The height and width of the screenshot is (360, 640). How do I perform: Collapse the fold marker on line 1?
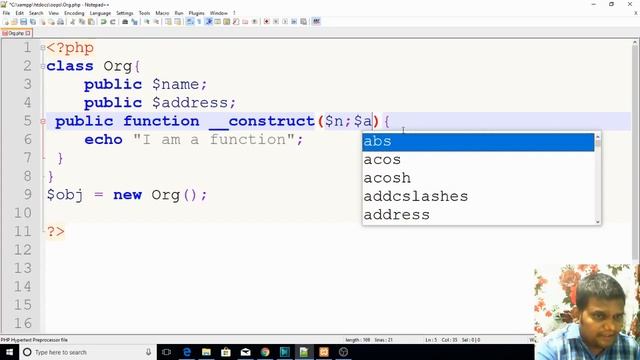(x=43, y=48)
